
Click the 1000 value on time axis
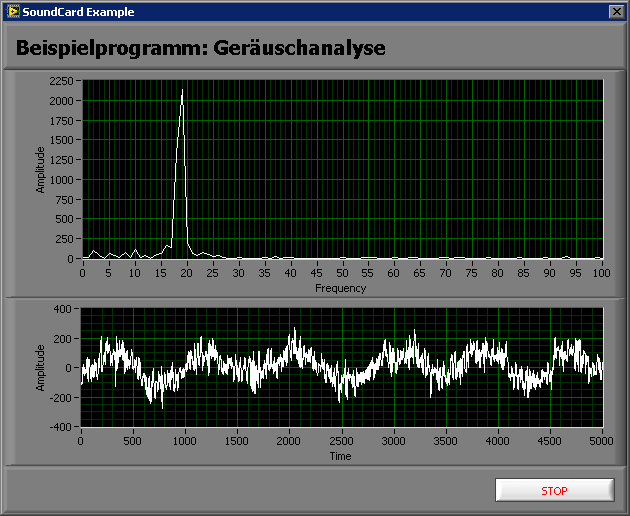pyautogui.click(x=185, y=441)
